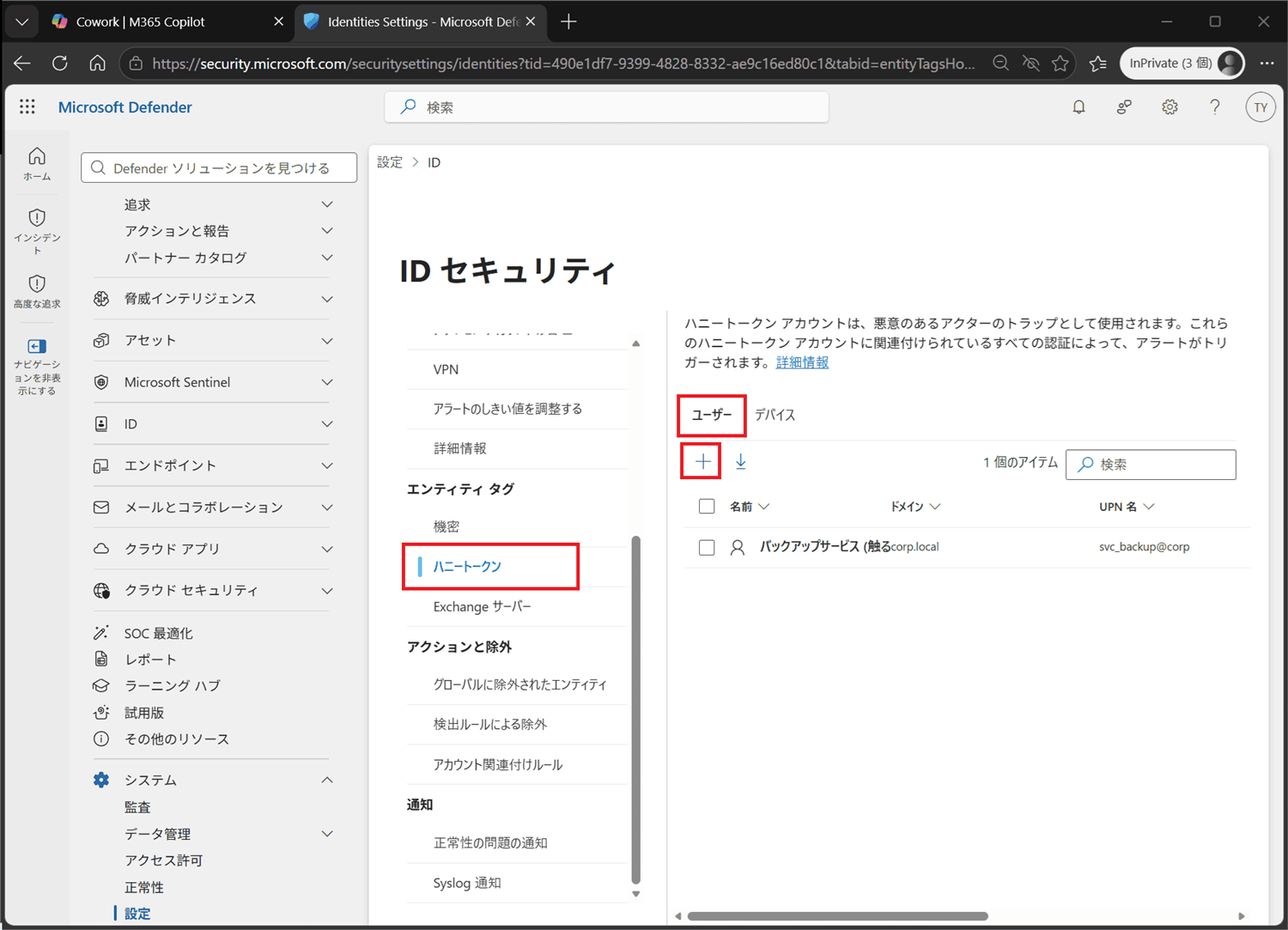Screen dimensions: 1288x930
Task: Expand アクションと報告 section
Action: [327, 231]
